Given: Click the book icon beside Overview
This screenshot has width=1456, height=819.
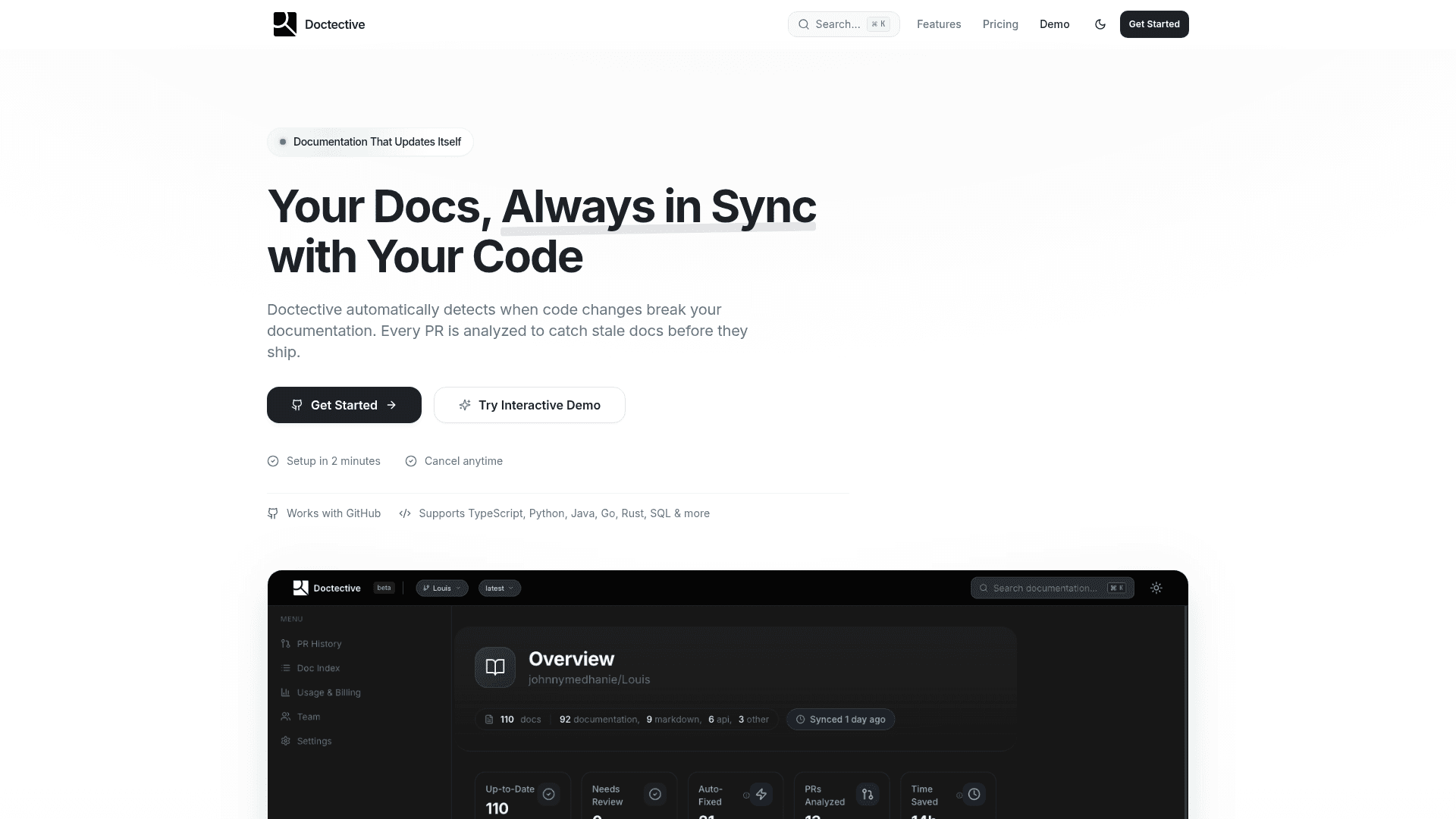Looking at the screenshot, I should (495, 667).
